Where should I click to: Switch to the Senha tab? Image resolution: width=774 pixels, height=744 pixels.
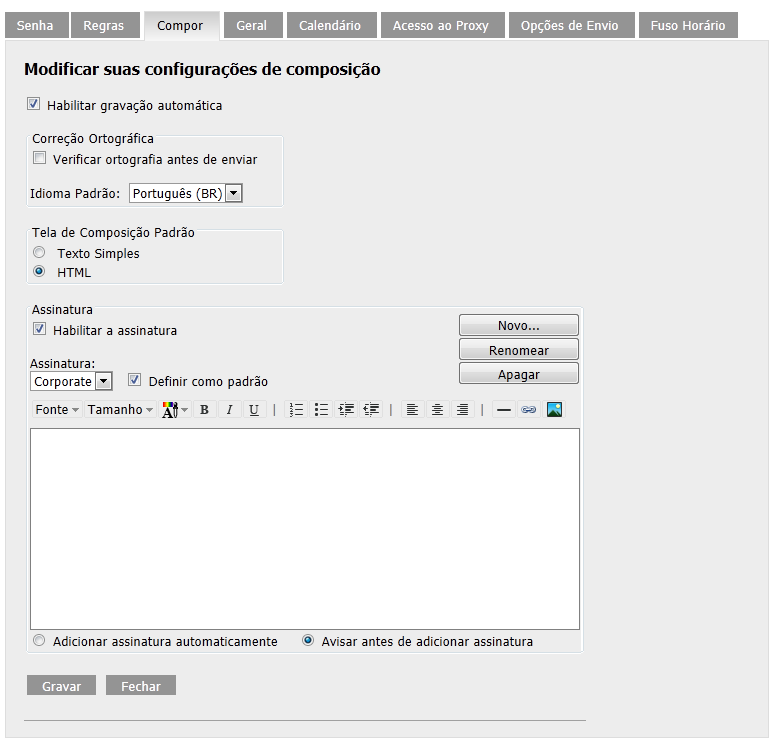click(37, 26)
